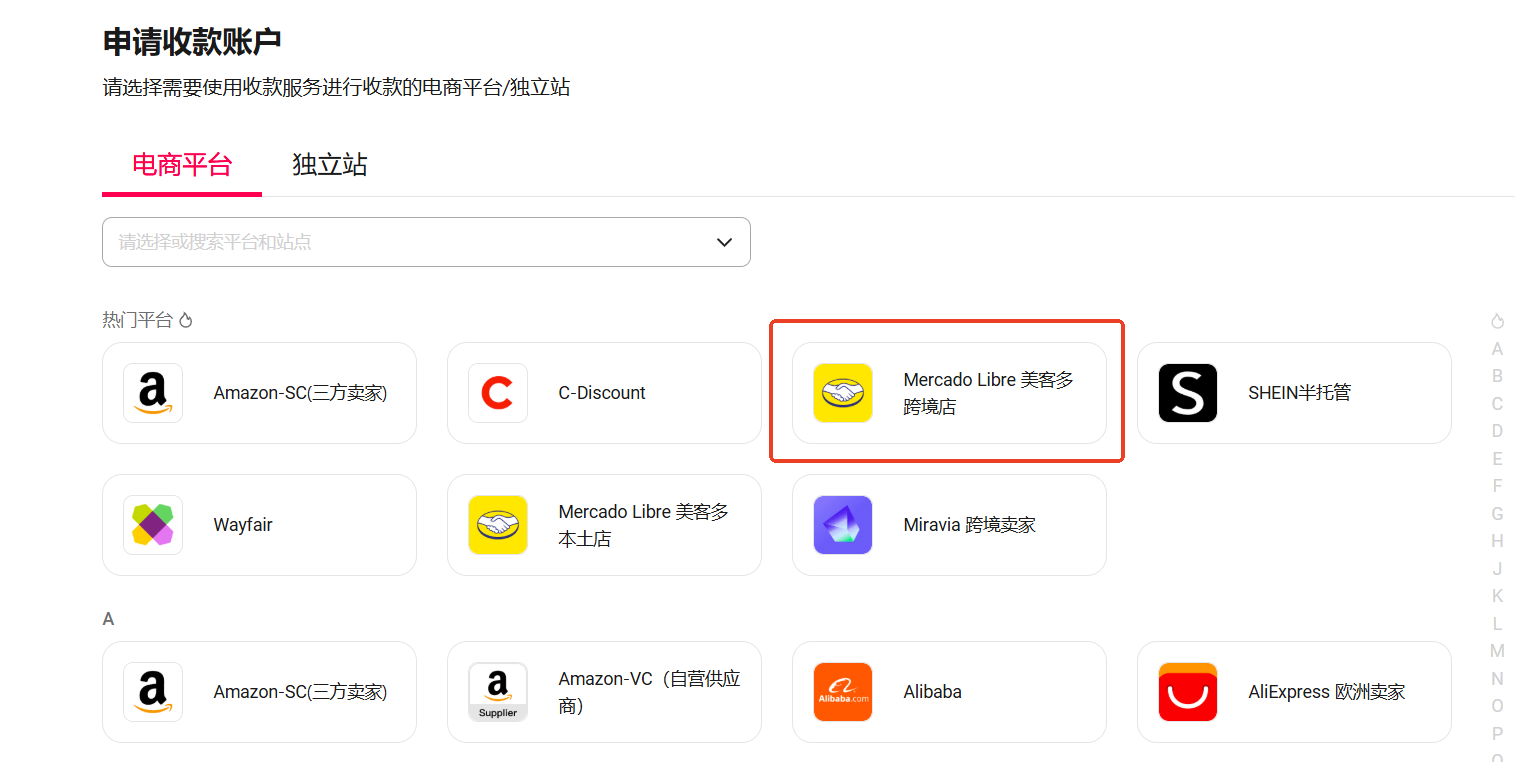The height and width of the screenshot is (762, 1538).
Task: Click letter K in the alphabet index
Action: click(1497, 596)
